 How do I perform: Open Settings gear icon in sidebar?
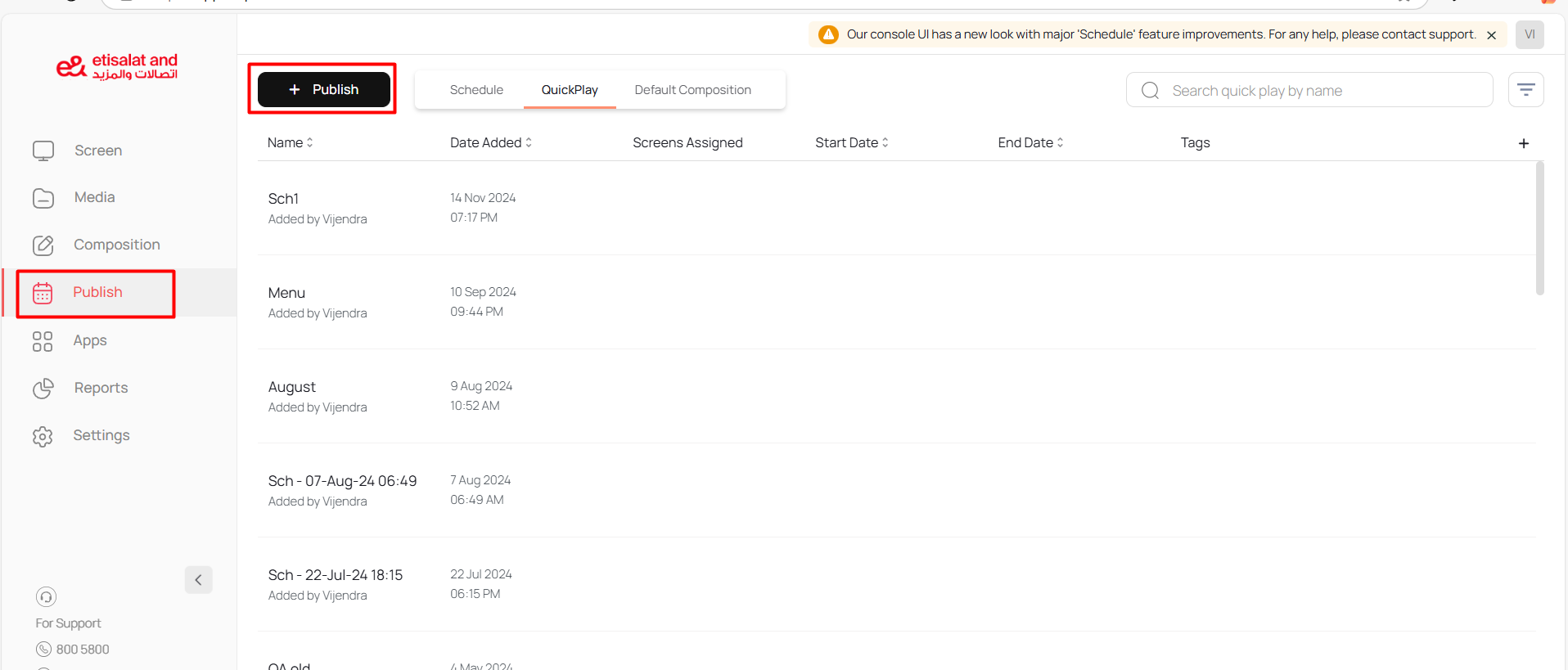click(x=43, y=436)
